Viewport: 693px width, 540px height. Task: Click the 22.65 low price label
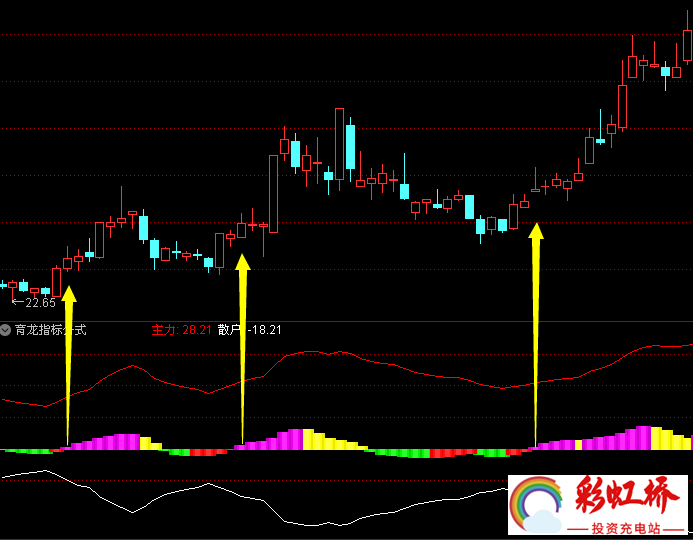[x=36, y=302]
